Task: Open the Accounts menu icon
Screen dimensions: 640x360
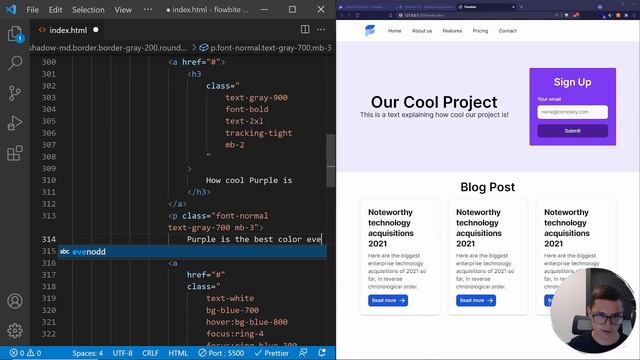Action: tap(15, 301)
